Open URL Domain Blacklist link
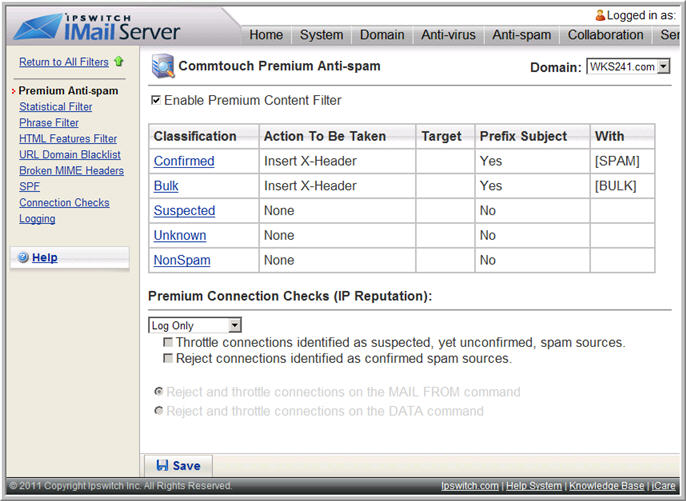Viewport: 686px width, 501px height. (x=70, y=154)
